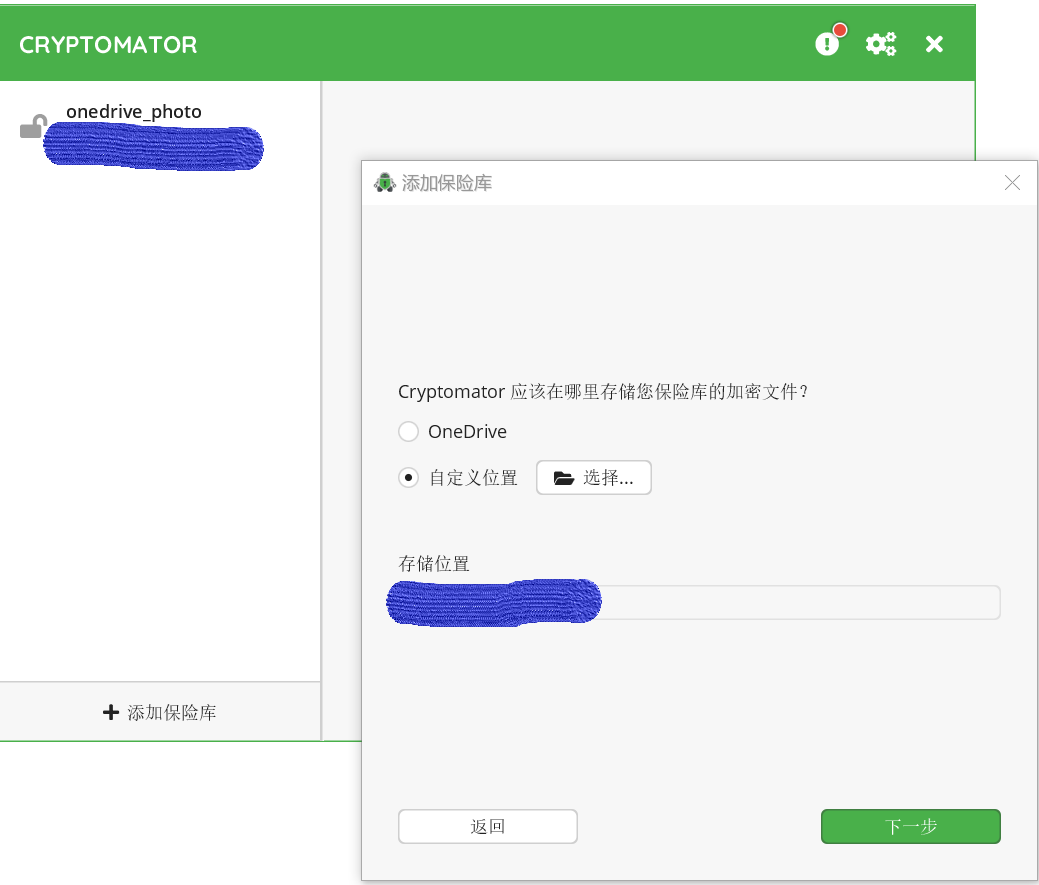The height and width of the screenshot is (885, 1039).
Task: Click the unlocked padlock icon beside onedrive_photo
Action: tap(33, 127)
